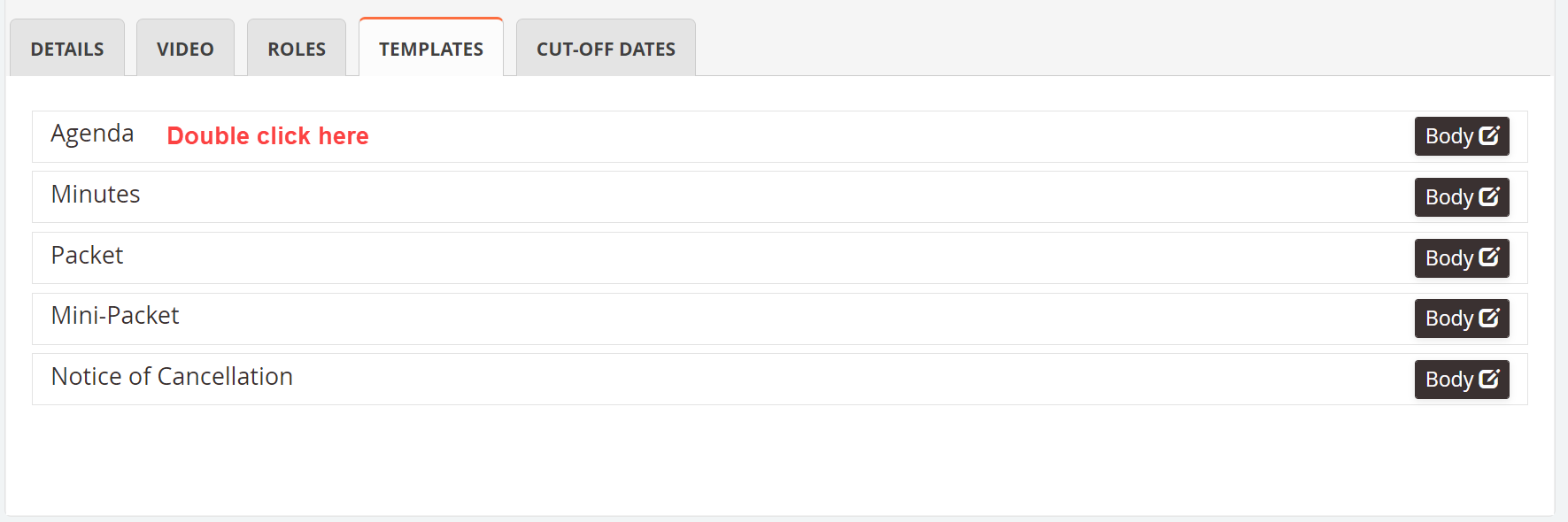Screen dimensions: 1568x522
Task: Click the Notice of Cancellation template name
Action: [172, 377]
